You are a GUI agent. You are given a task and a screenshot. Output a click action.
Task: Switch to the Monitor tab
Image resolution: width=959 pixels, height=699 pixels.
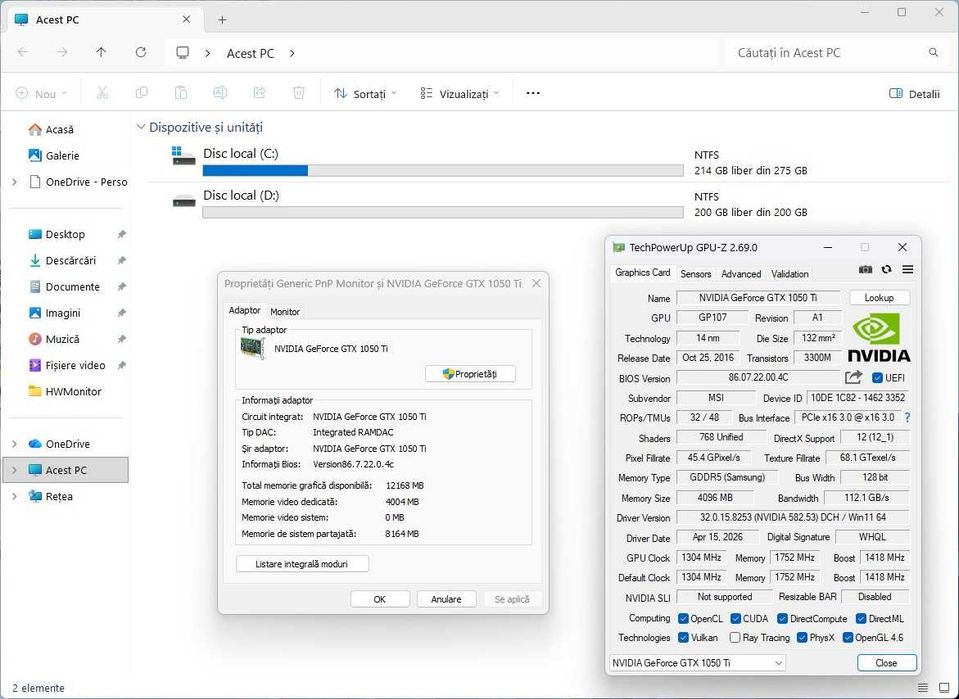coord(285,312)
